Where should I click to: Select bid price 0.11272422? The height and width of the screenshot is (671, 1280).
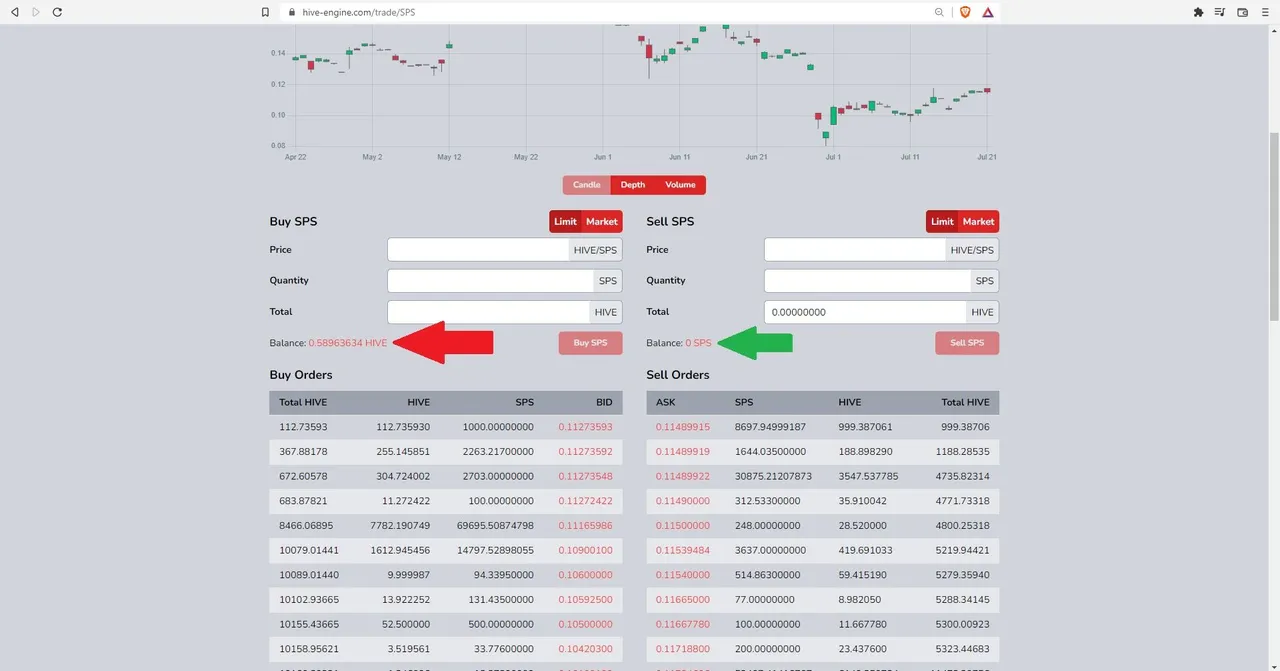(585, 501)
